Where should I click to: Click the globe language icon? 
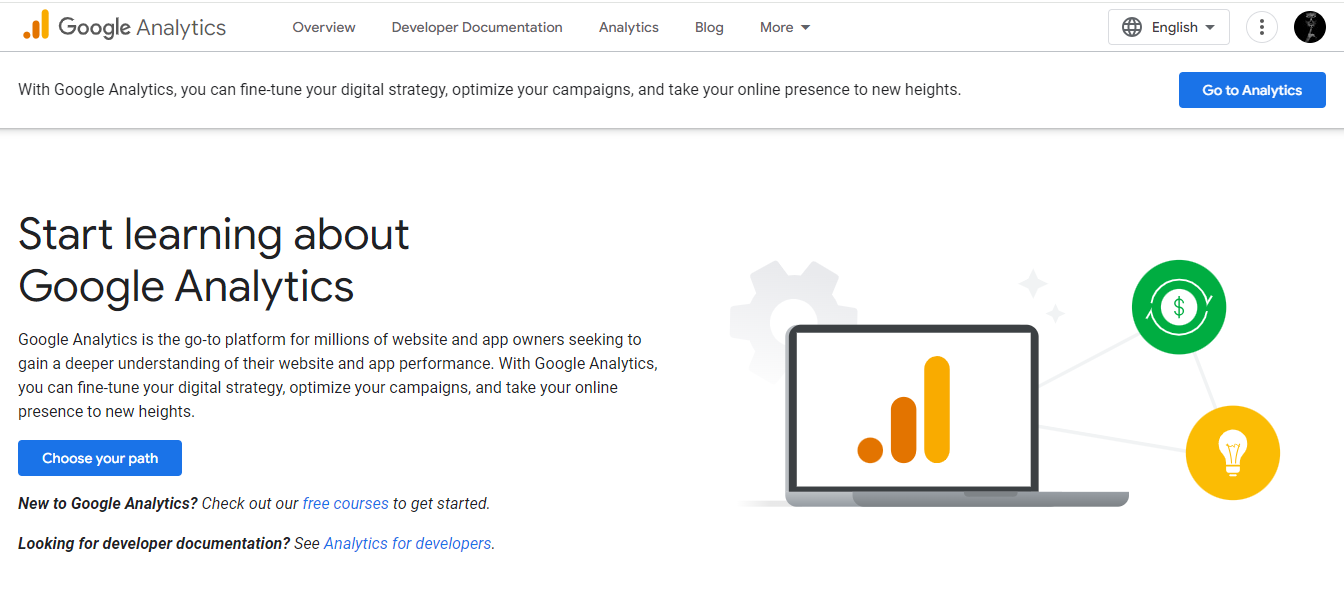coord(1132,27)
